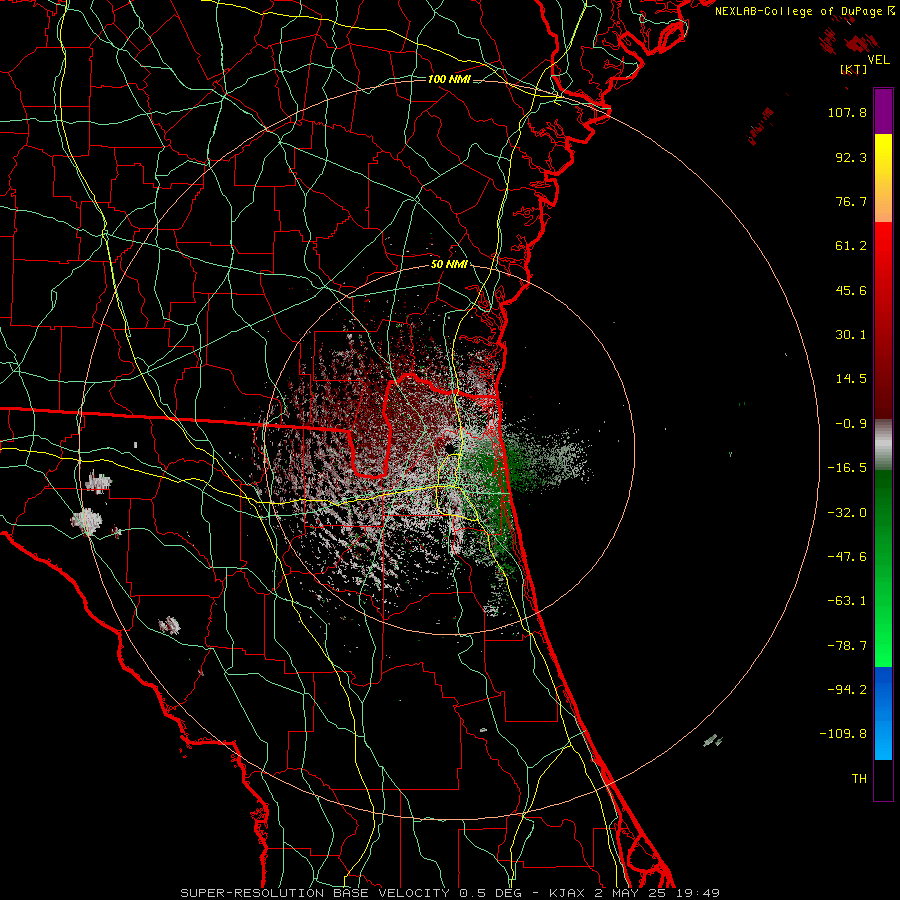Click the [KT] units label
The width and height of the screenshot is (900, 900).
click(x=854, y=69)
